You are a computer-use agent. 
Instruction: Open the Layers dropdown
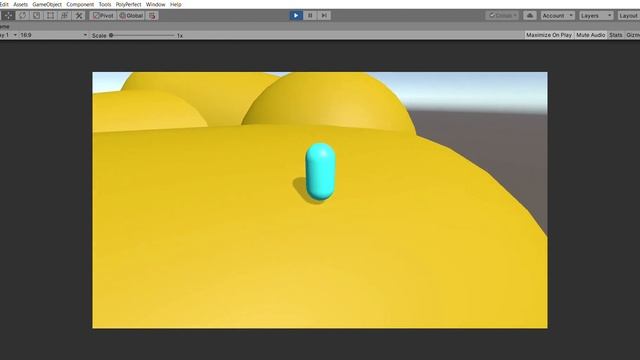(596, 16)
